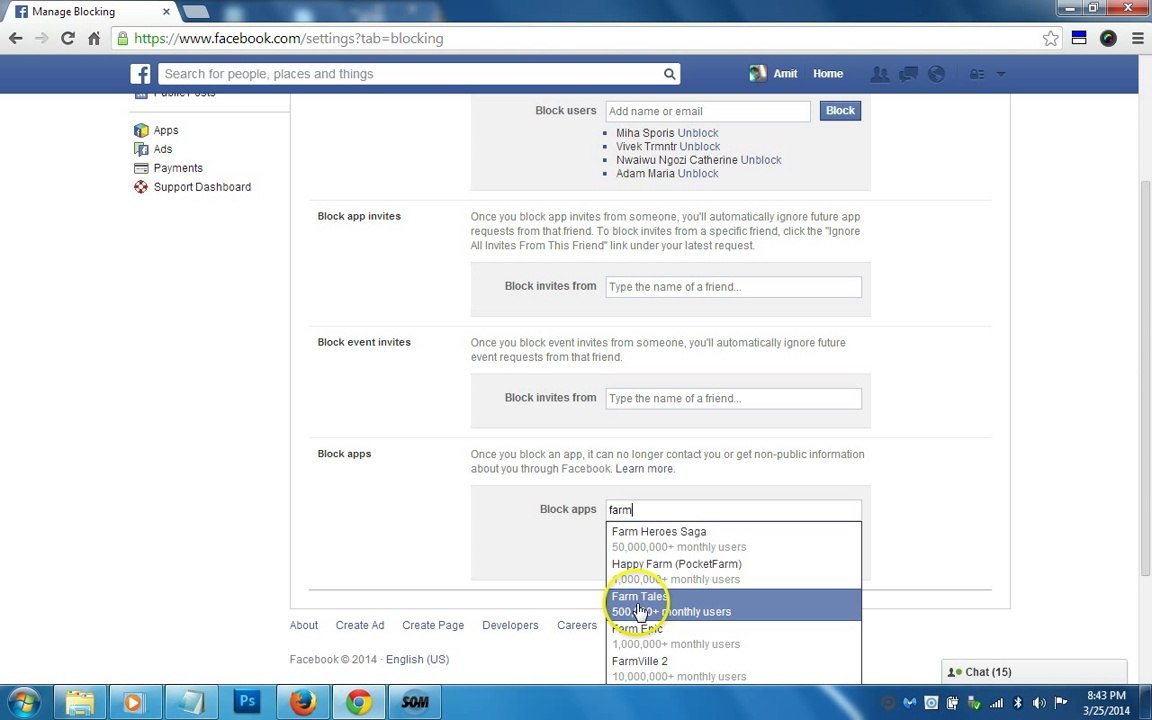
Task: Go back with the browser back arrow
Action: click(x=15, y=38)
